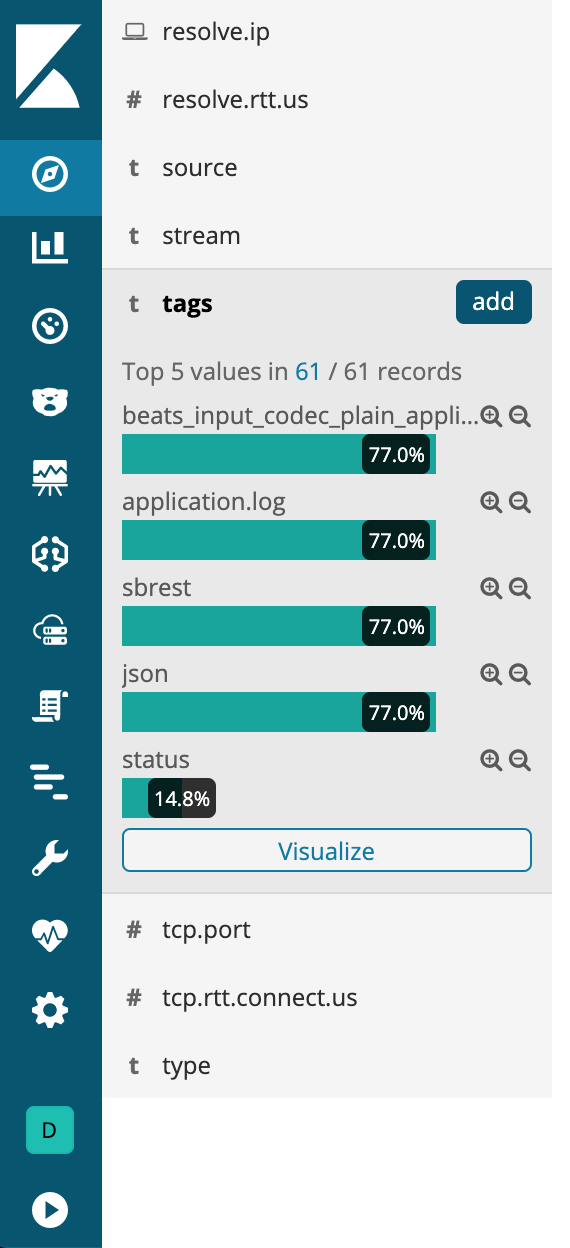This screenshot has width=570, height=1248.
Task: Expand the resolve.rtt.us field
Action: click(x=327, y=100)
